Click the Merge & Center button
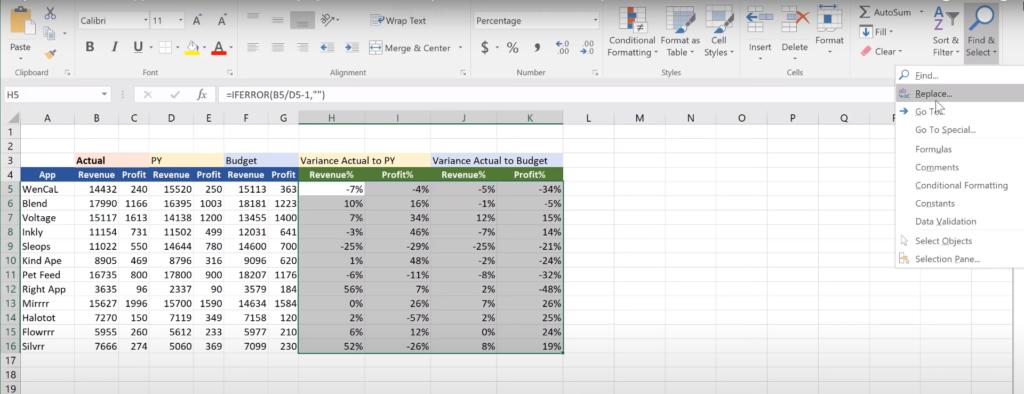The height and width of the screenshot is (394, 1024). (x=409, y=48)
